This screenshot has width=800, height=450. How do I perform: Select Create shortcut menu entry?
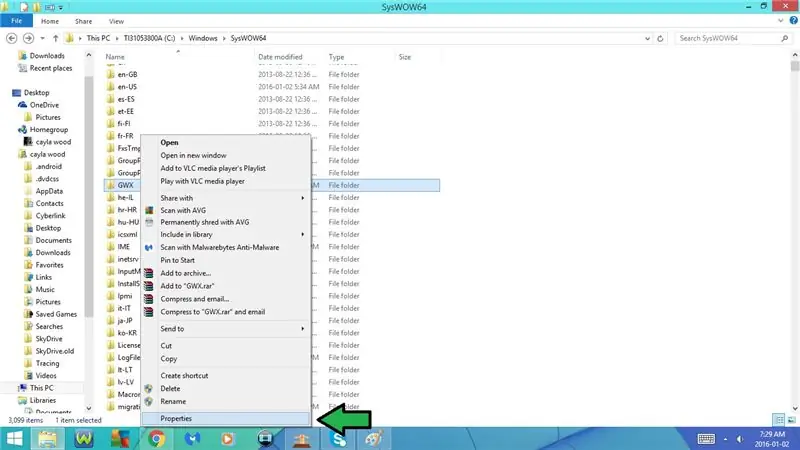[x=226, y=376]
